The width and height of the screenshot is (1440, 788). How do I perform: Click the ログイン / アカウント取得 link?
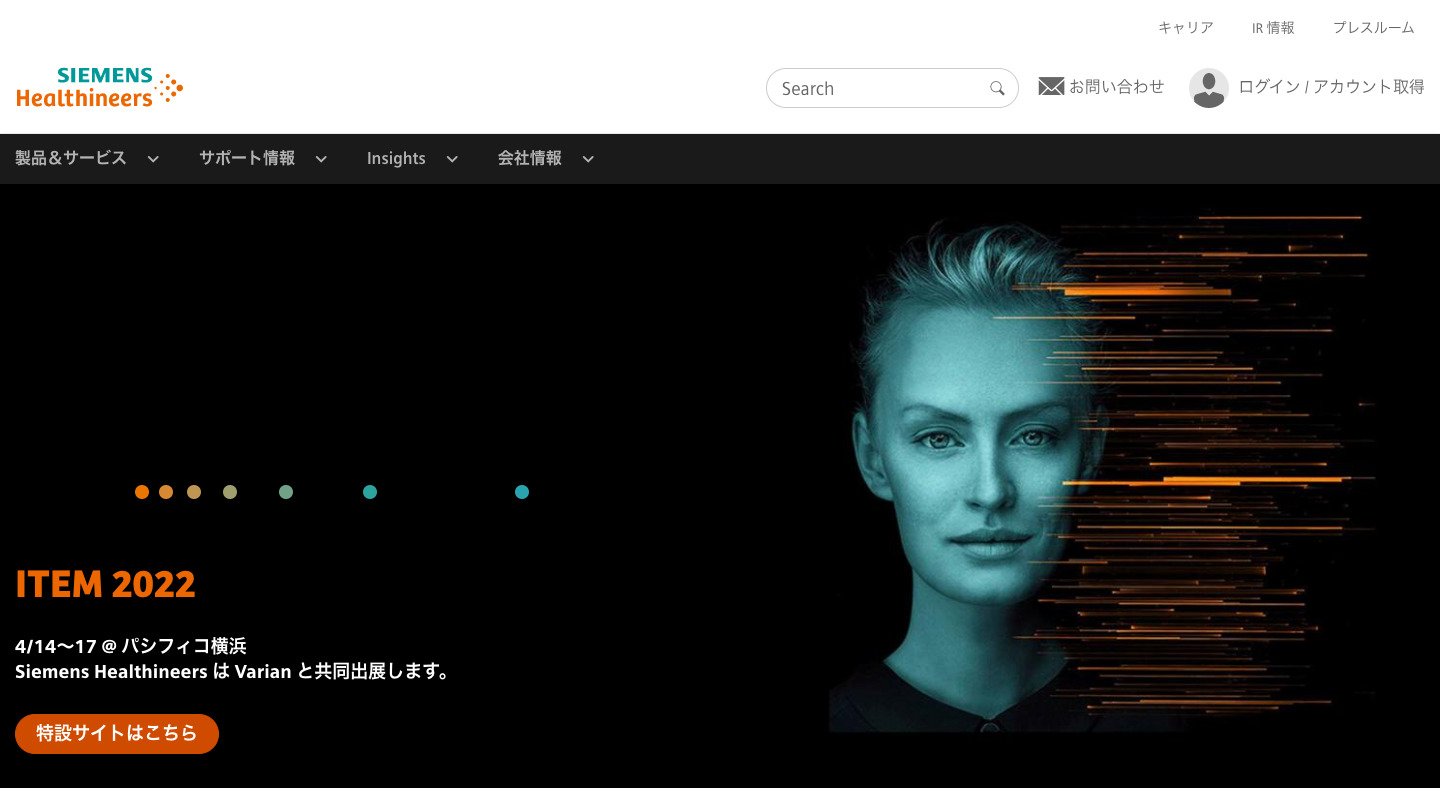1331,87
